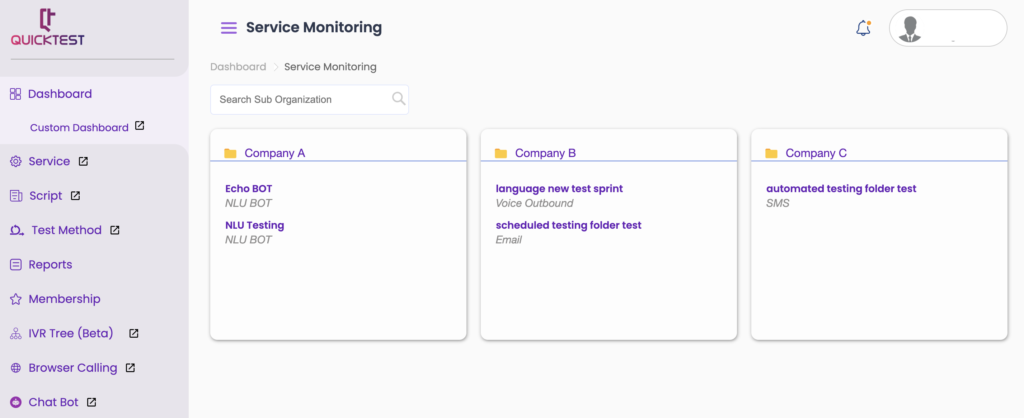Click the Company A folder icon
1024x418 pixels.
click(230, 153)
